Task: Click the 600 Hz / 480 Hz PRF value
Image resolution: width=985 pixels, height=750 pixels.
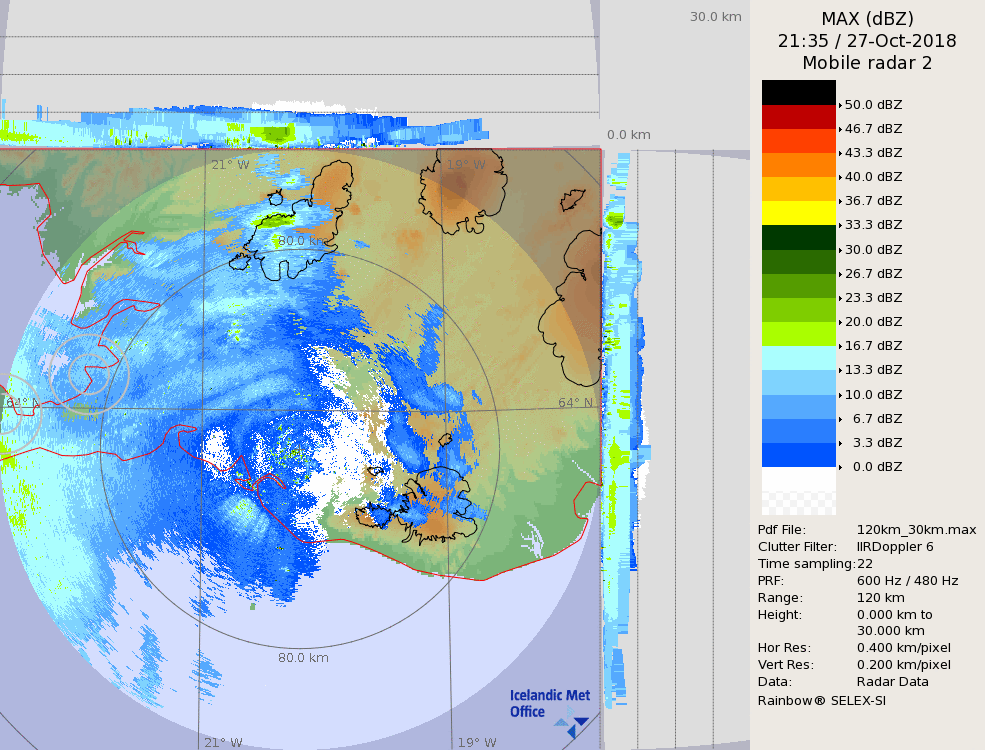Action: [x=907, y=581]
